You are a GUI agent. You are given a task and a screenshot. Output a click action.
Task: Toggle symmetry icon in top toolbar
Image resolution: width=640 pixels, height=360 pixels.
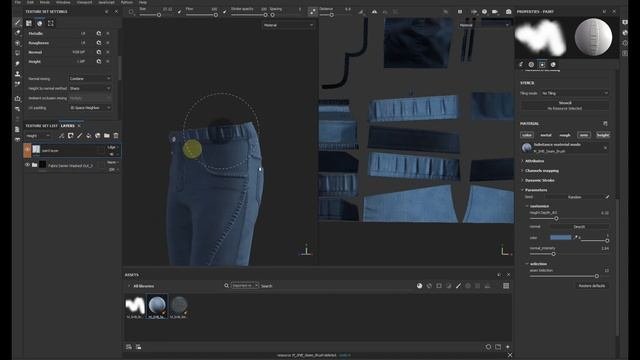pyautogui.click(x=374, y=12)
